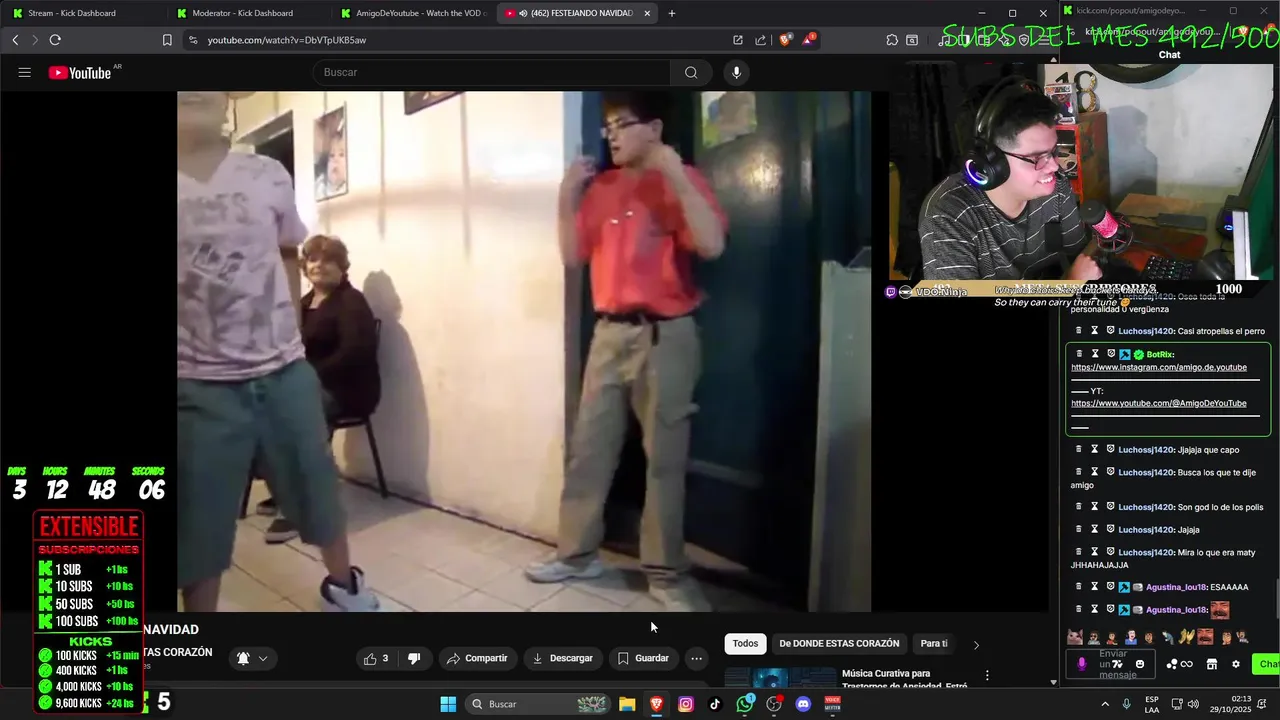Select De DONDE ESTAS CORAZÓN chip
The image size is (1280, 720).
[x=839, y=644]
